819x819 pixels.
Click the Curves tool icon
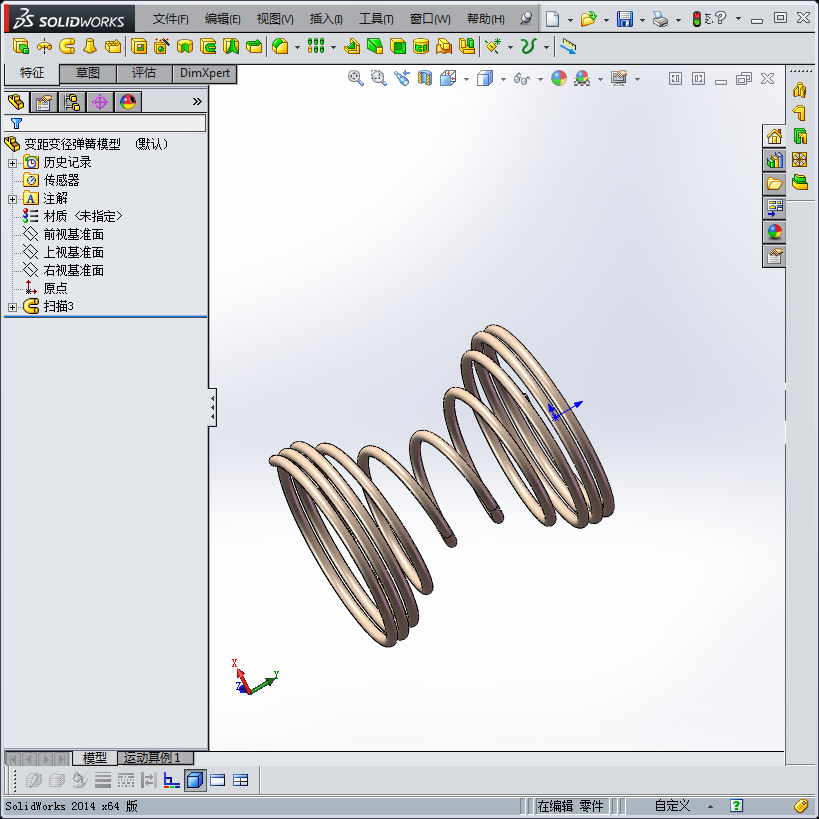529,46
